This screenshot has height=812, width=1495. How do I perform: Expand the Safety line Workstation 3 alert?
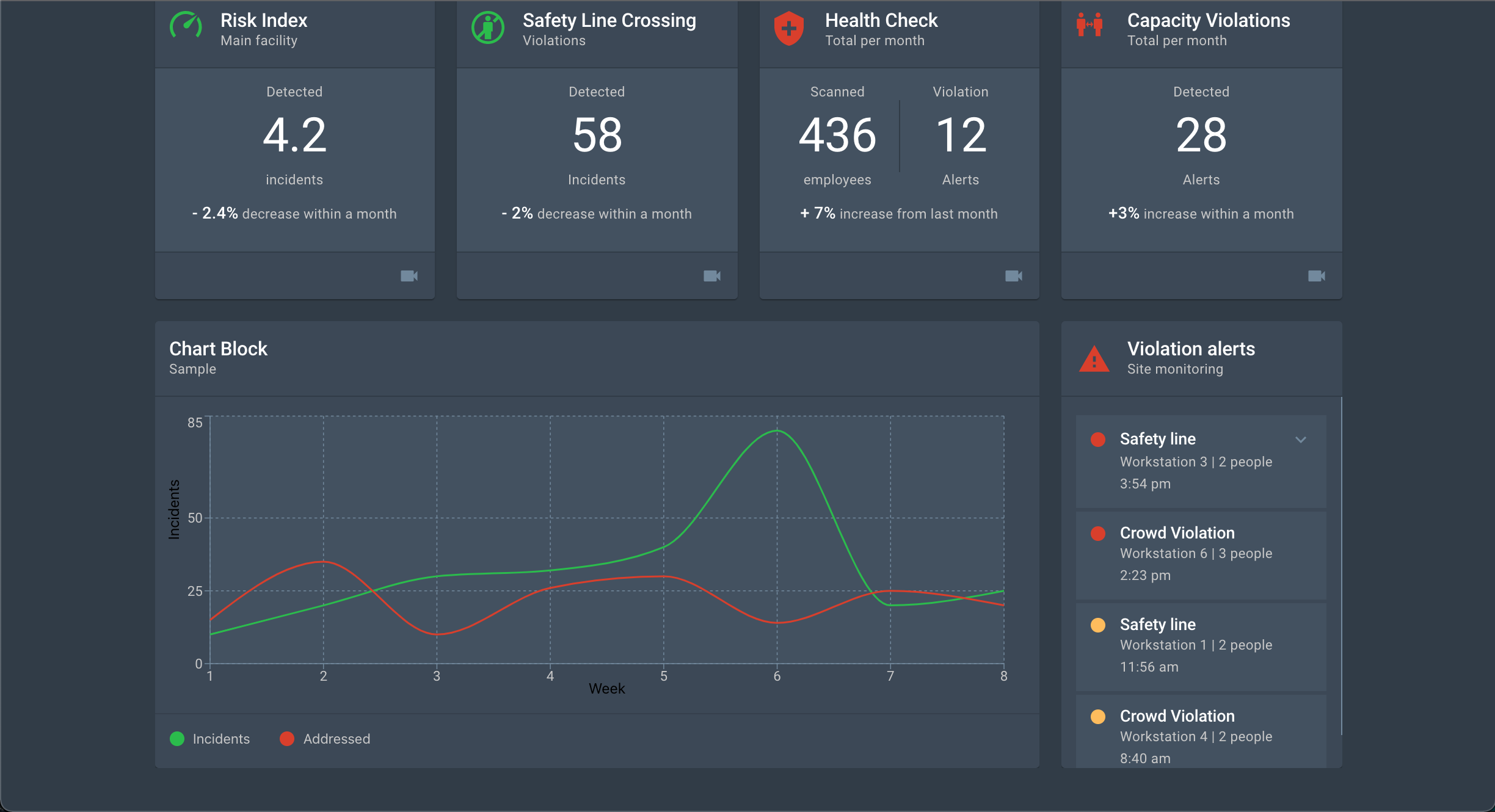pos(1301,440)
